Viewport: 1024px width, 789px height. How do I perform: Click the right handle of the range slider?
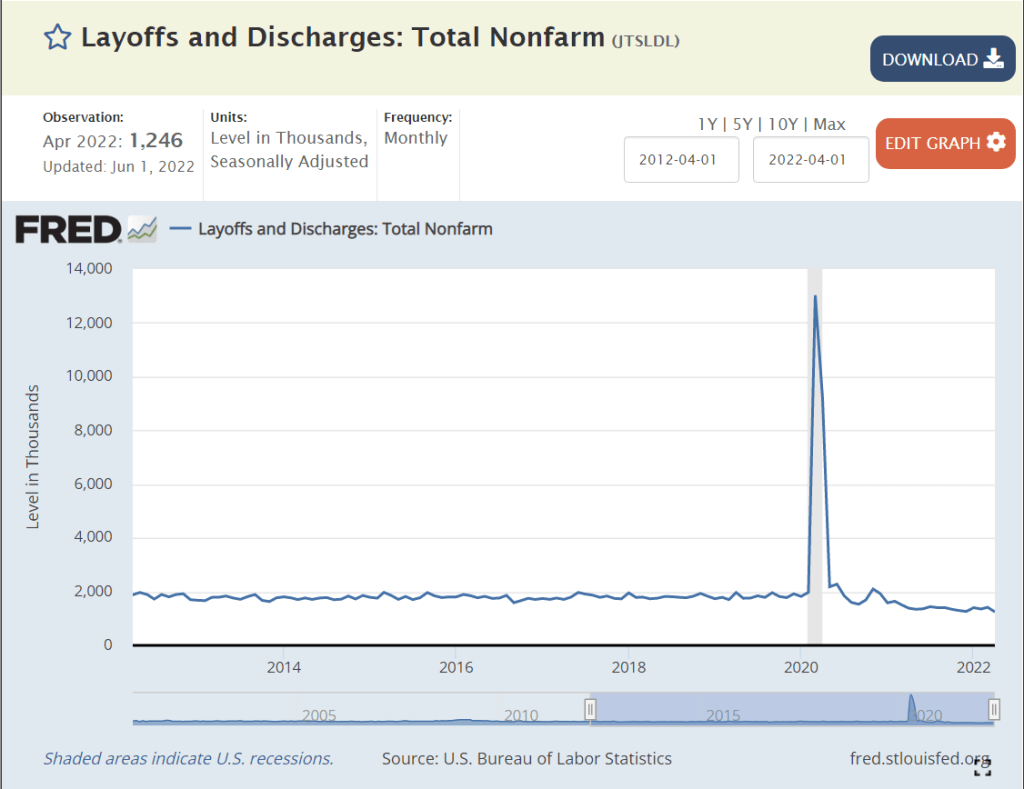tap(994, 708)
